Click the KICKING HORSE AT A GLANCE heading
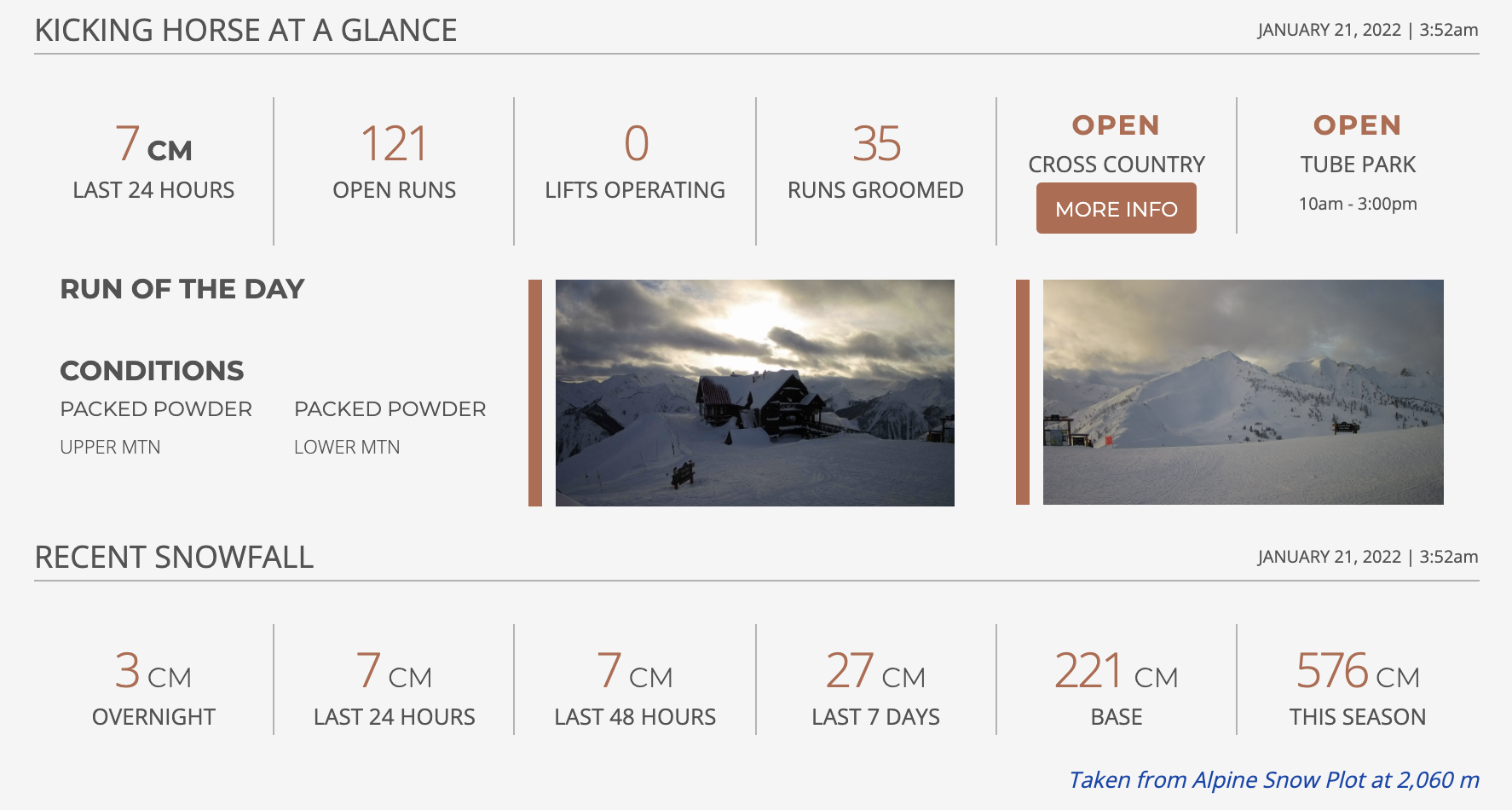Screen dimensions: 1512x810 pyautogui.click(x=245, y=31)
